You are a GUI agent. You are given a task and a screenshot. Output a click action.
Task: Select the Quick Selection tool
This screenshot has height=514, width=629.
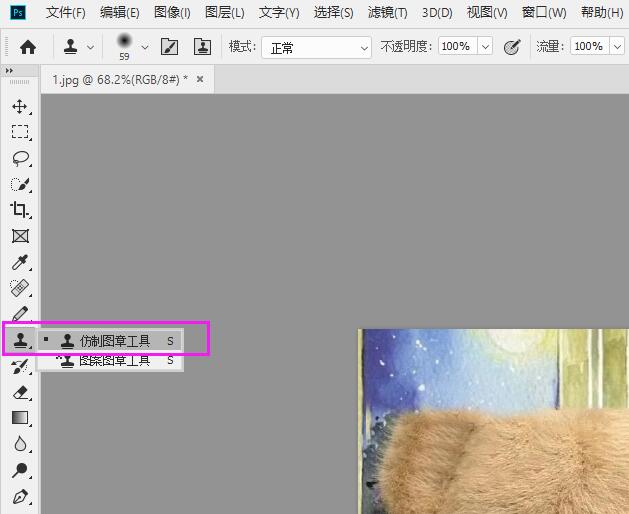[x=20, y=184]
